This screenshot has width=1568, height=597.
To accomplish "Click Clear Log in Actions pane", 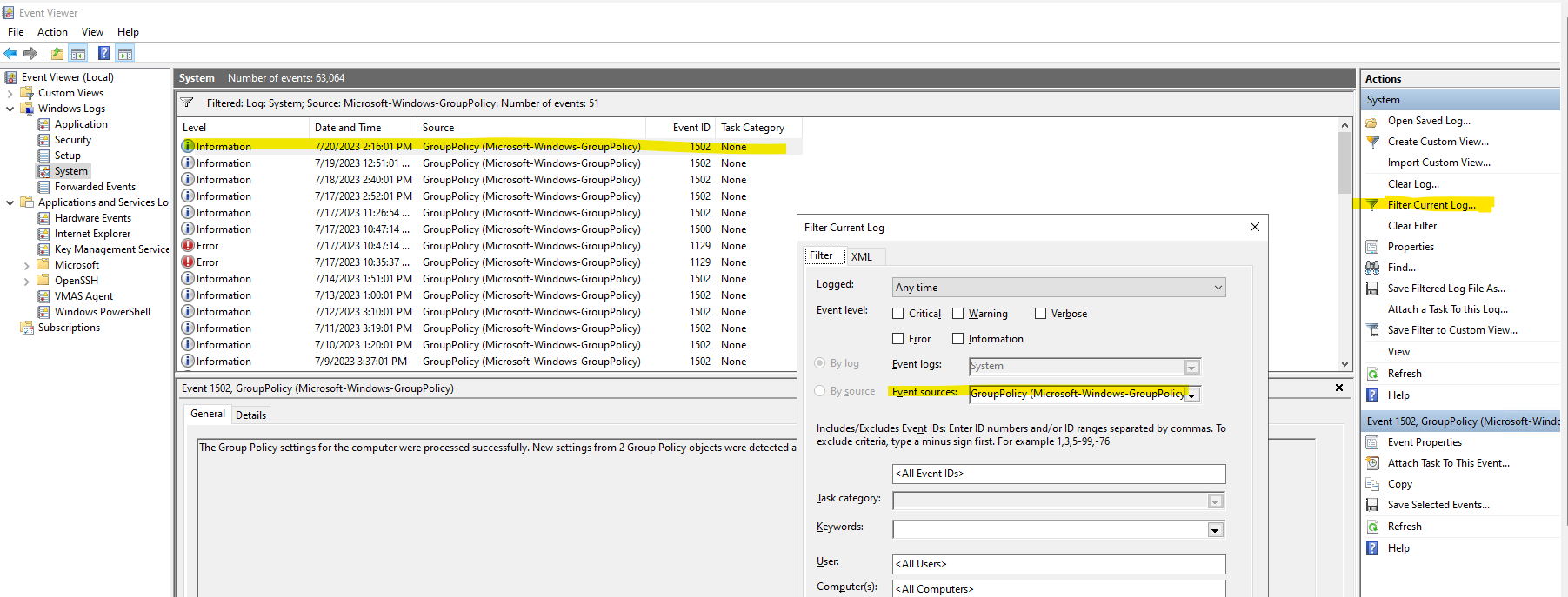I will click(1413, 184).
